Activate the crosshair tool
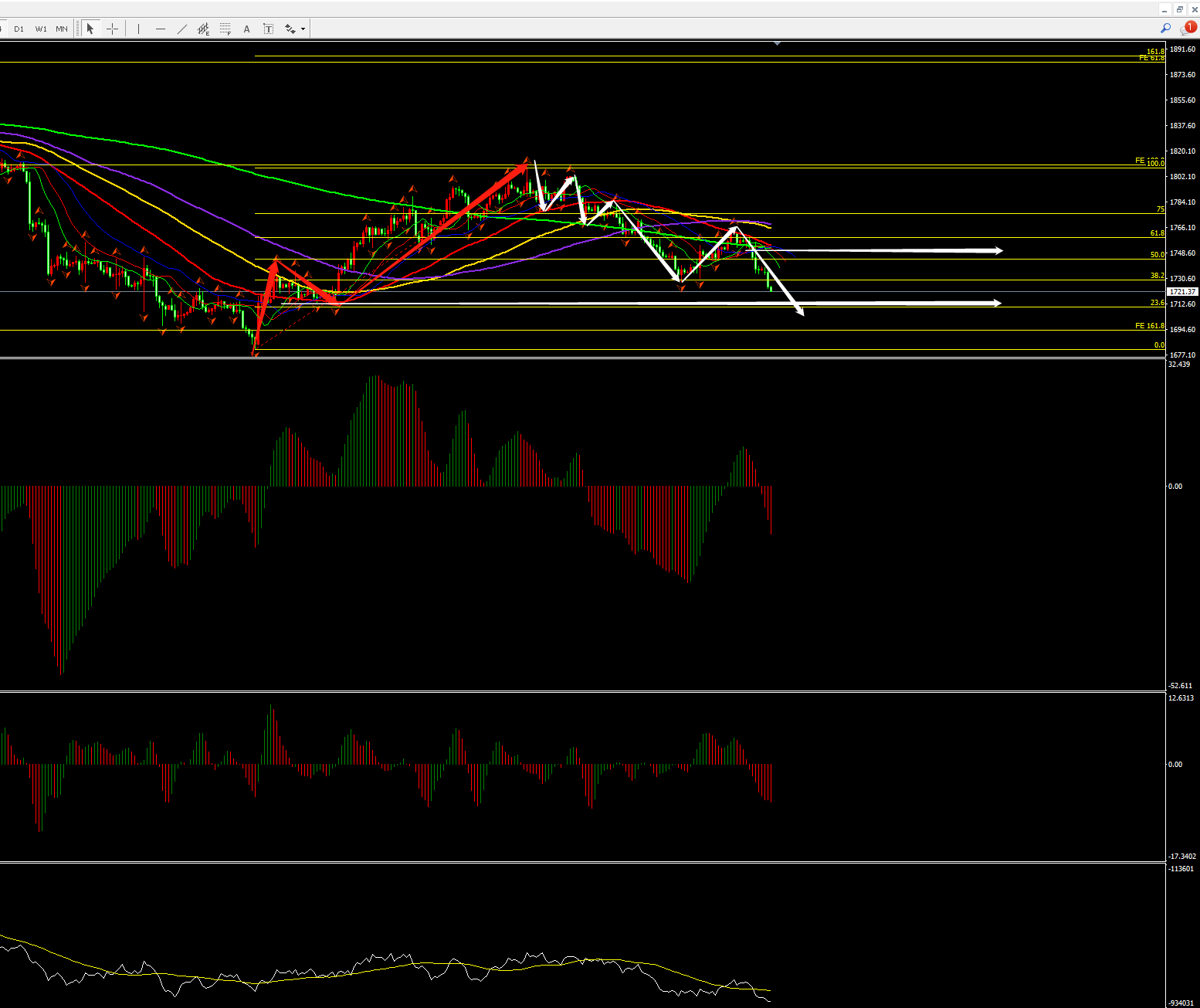The height and width of the screenshot is (1008, 1200). (112, 29)
